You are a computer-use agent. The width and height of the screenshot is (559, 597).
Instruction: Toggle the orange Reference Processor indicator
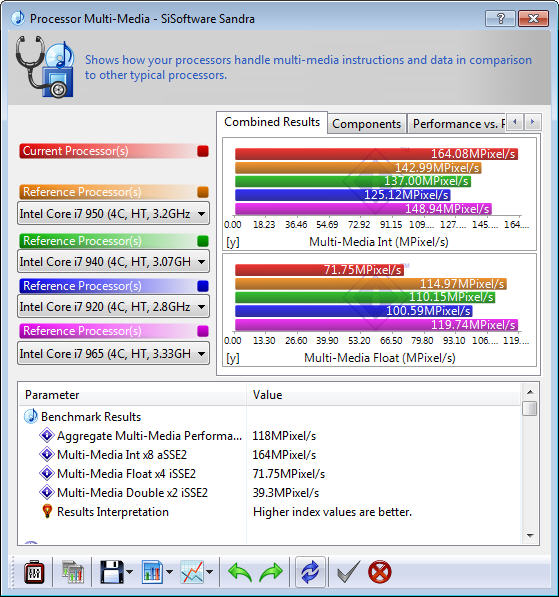pyautogui.click(x=203, y=192)
